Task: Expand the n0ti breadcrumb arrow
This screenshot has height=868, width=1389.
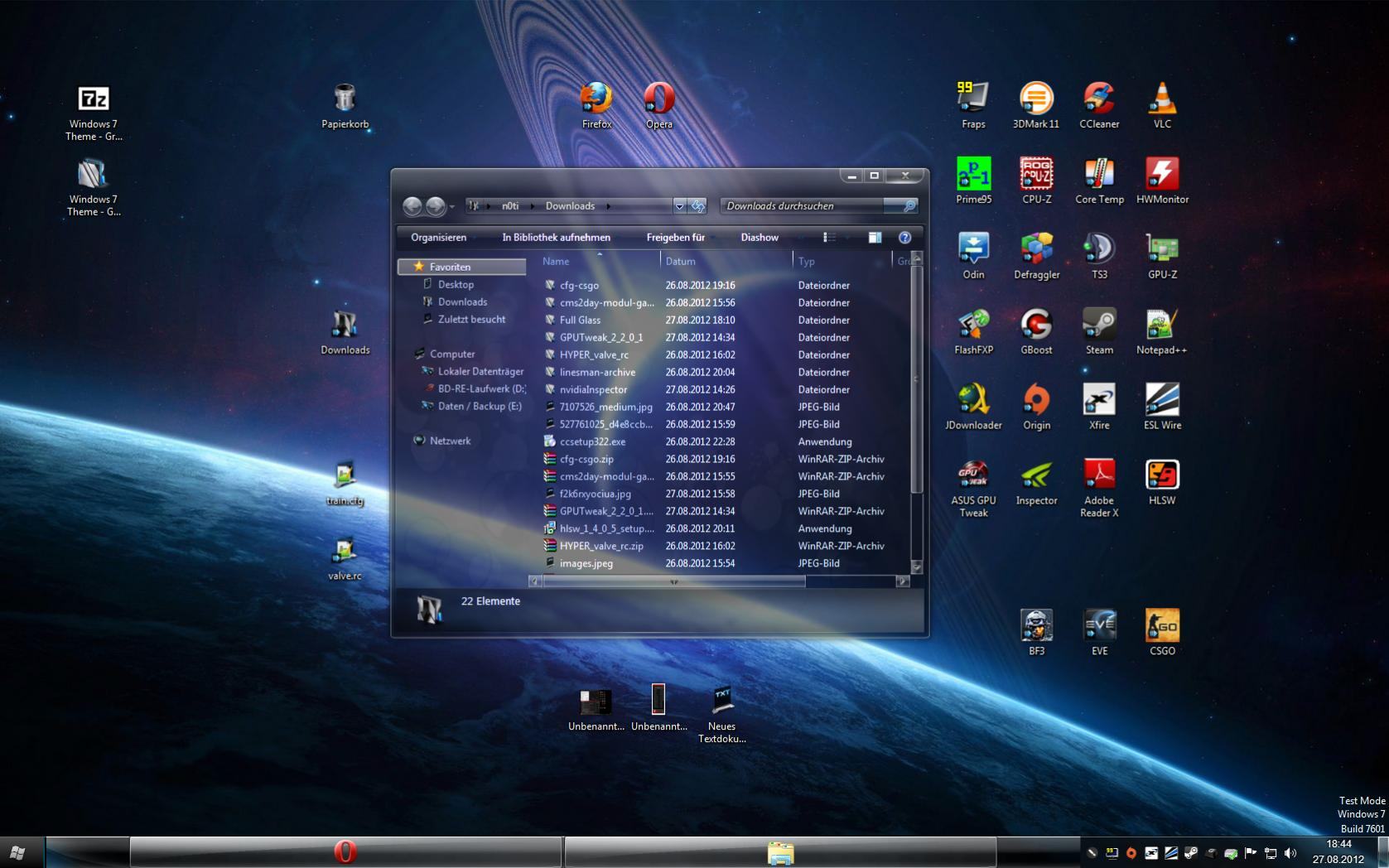Action: (x=533, y=206)
